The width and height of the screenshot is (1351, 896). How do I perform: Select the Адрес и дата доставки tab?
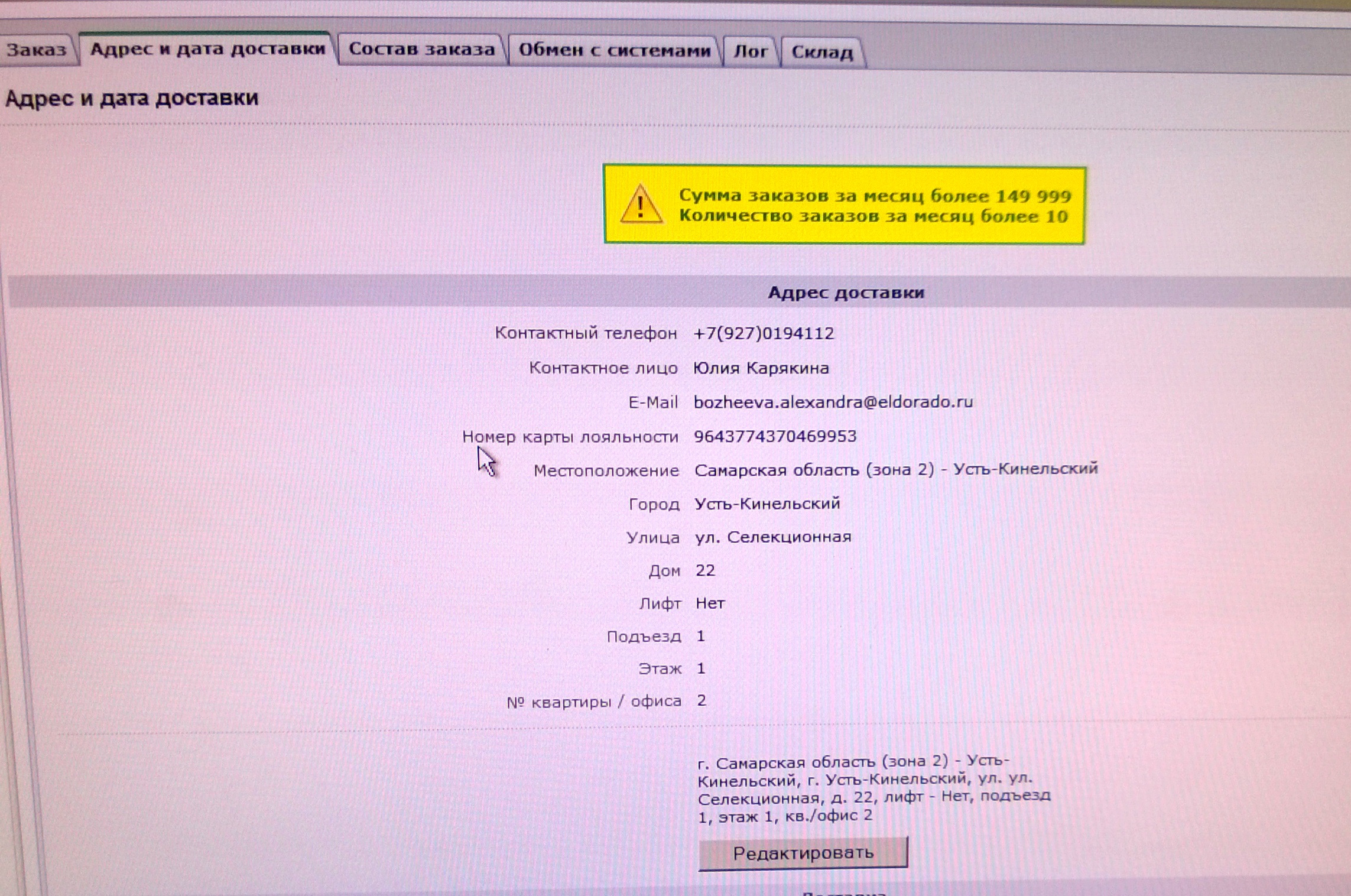[207, 49]
